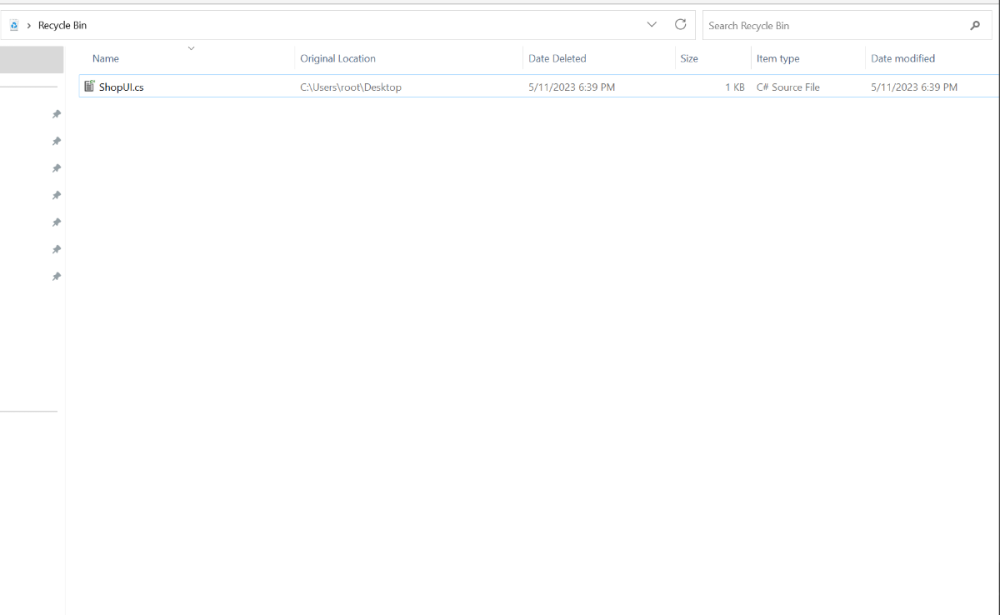The image size is (1000, 615).
Task: Open the address bar history dropdown
Action: (x=652, y=25)
